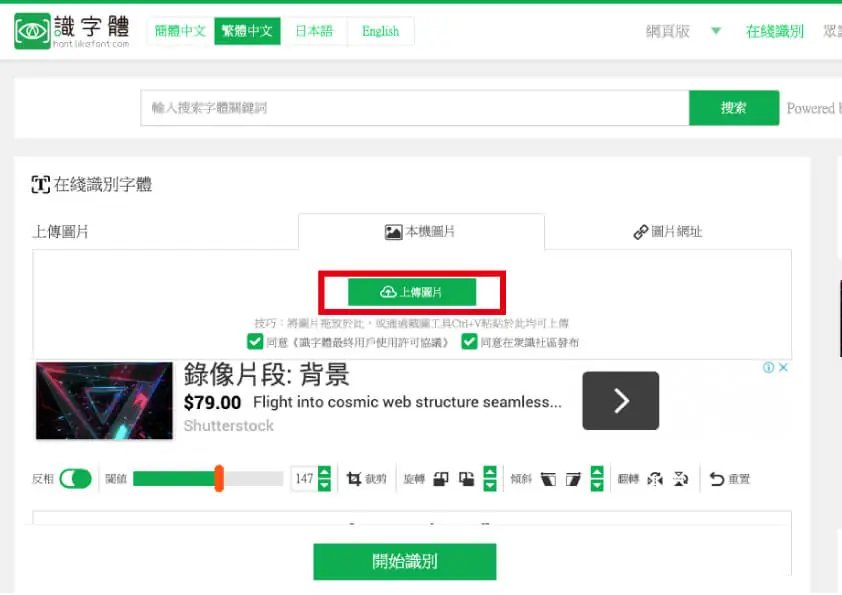Open the ad's neon triangle thumbnail
Image resolution: width=842 pixels, height=595 pixels.
tap(104, 401)
